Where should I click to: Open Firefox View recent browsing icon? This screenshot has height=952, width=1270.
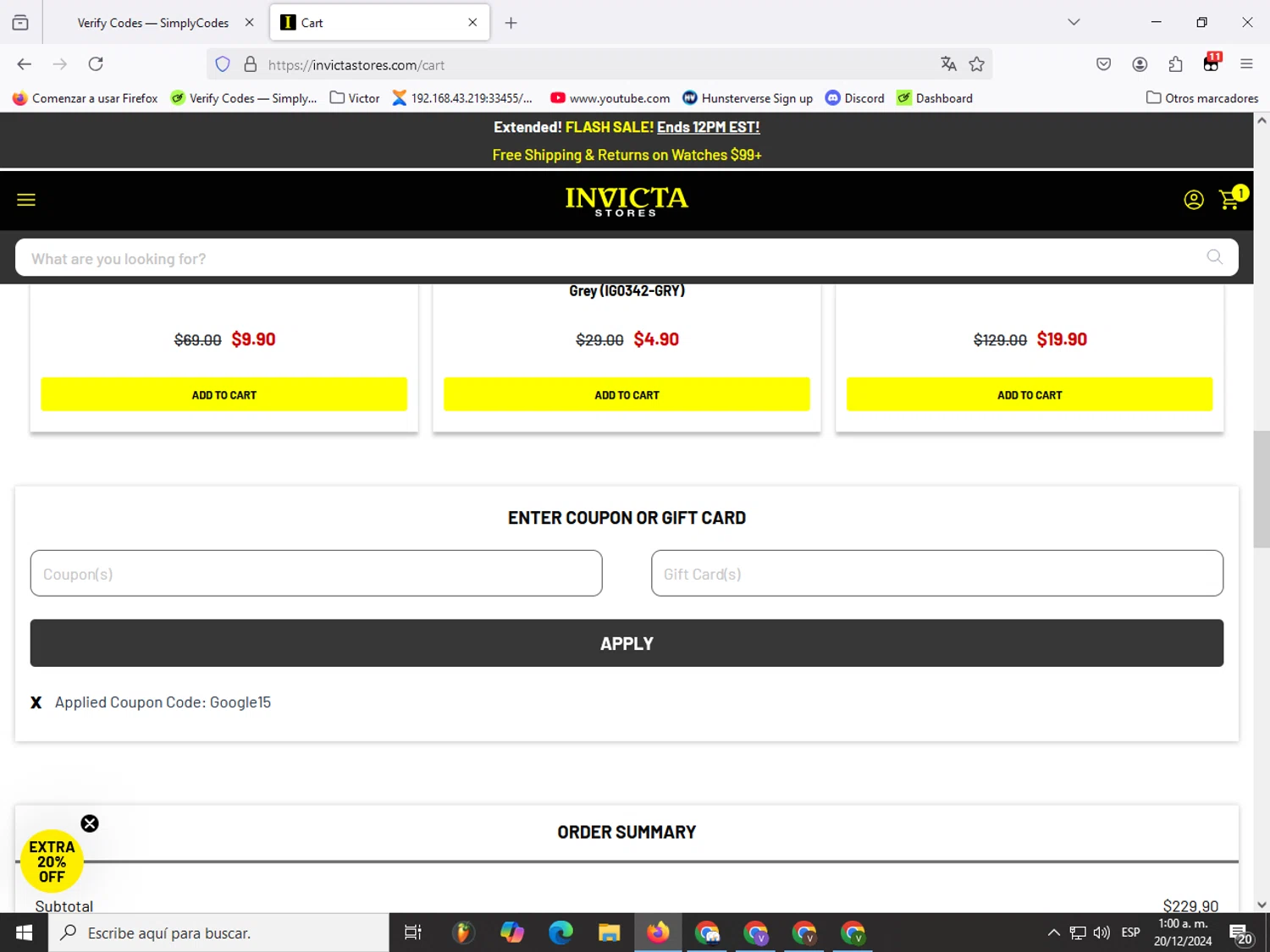click(20, 23)
